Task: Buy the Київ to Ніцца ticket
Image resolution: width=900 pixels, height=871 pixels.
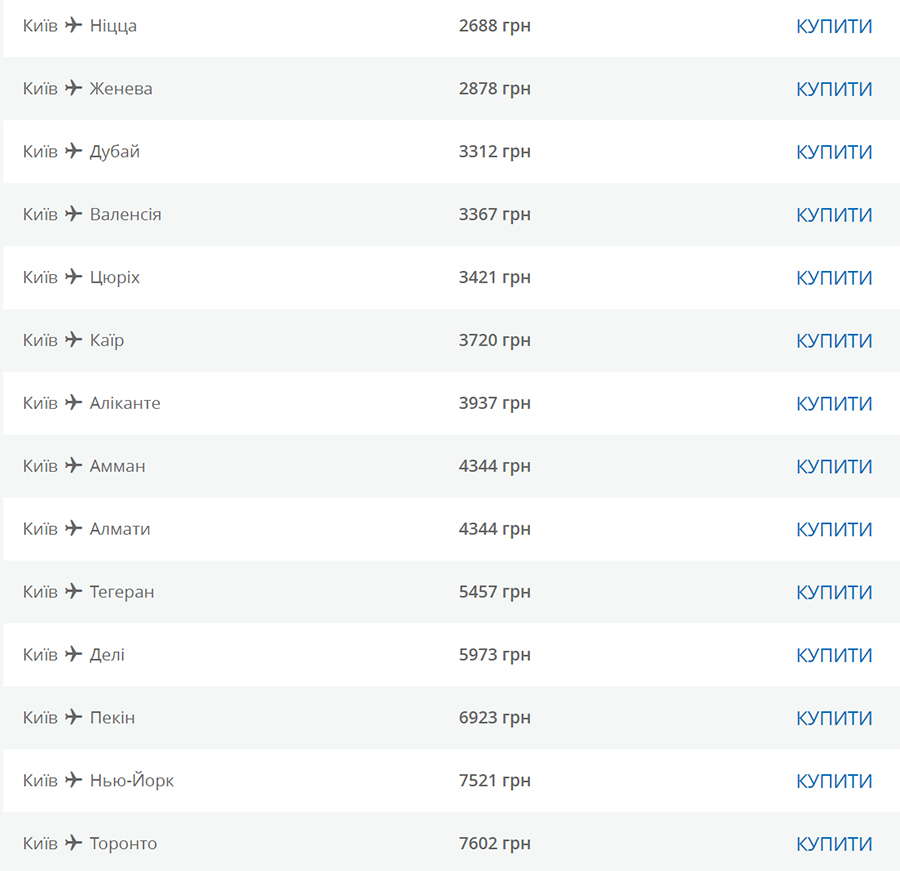Action: [834, 26]
